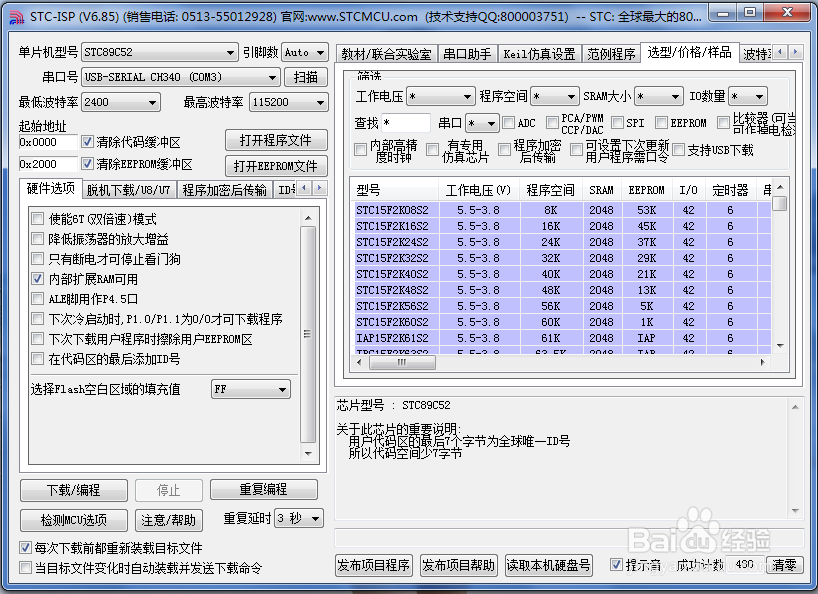This screenshot has width=818, height=594.
Task: Click the STC-ISP app icon in title bar
Action: [17, 17]
